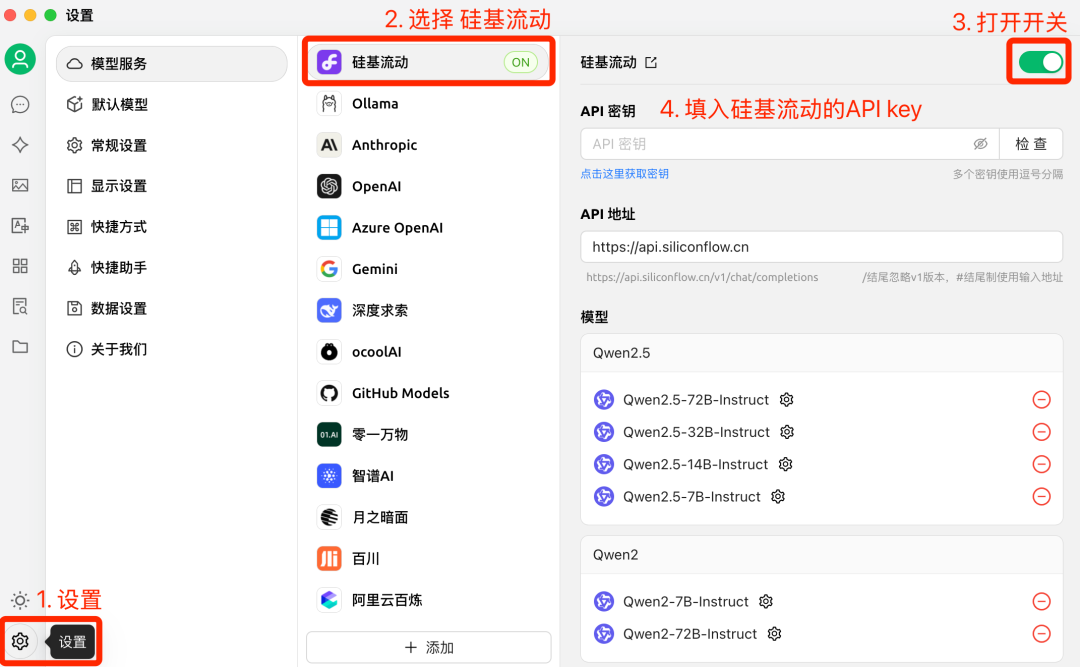The image size is (1080, 667).
Task: Focus the API 地址 input field
Action: pos(821,247)
